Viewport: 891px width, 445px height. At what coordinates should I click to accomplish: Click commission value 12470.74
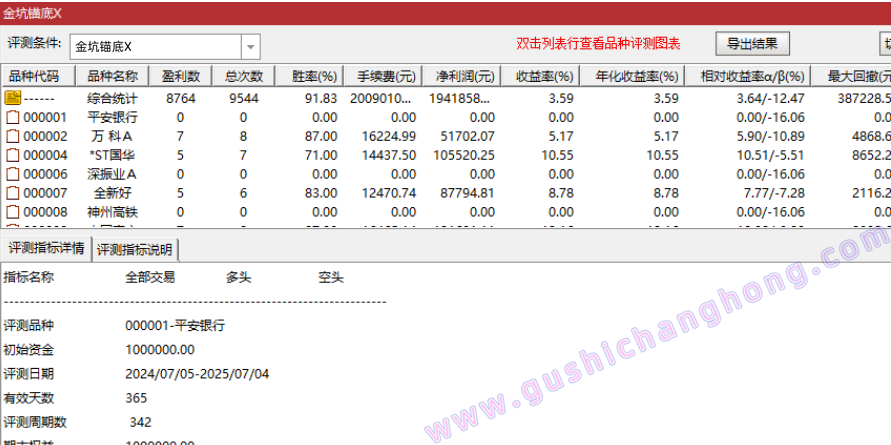tap(389, 193)
